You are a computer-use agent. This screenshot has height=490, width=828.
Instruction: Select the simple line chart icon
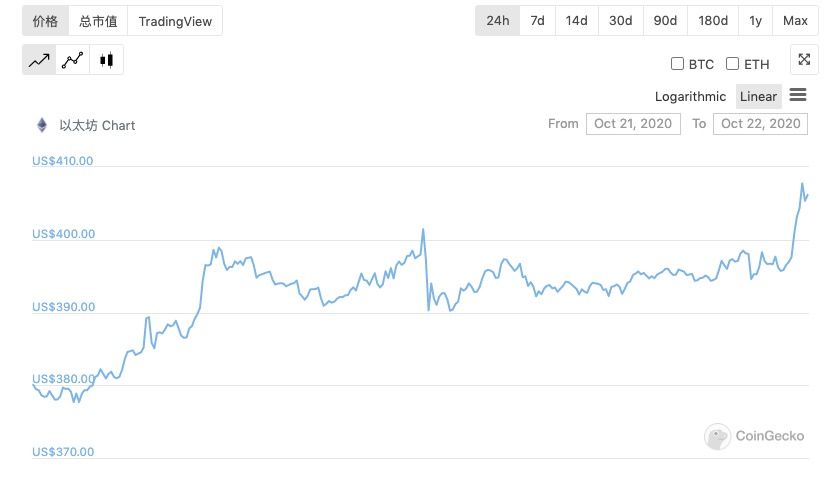coord(39,60)
